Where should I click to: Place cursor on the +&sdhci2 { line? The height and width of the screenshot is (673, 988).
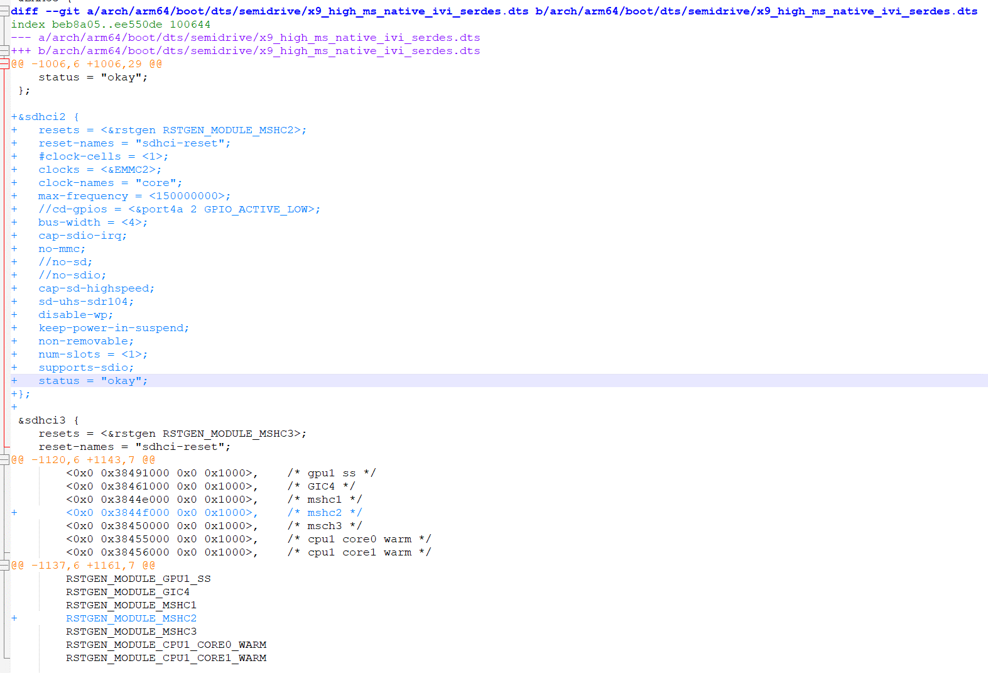(45, 117)
